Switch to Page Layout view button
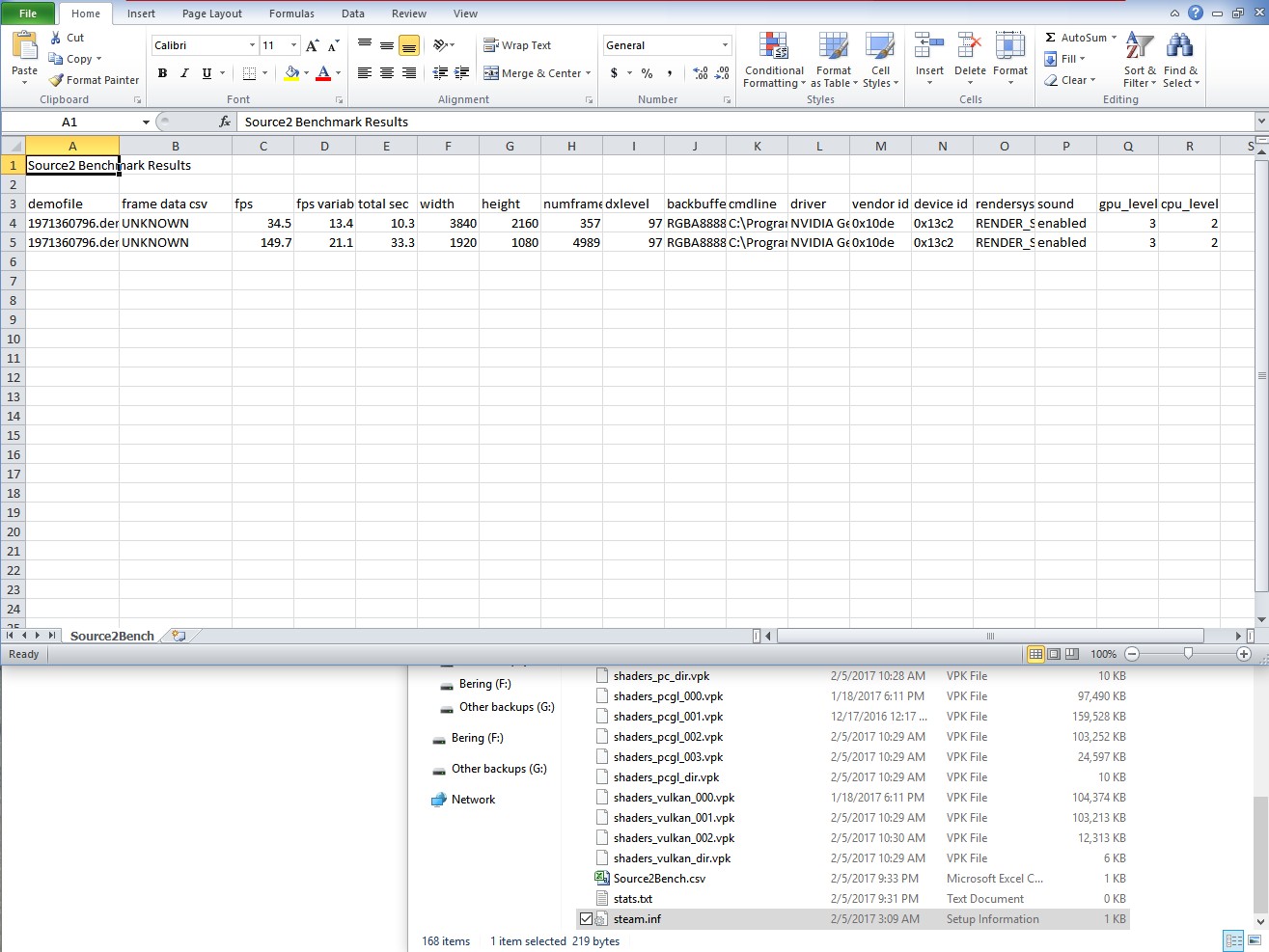Viewport: 1269px width, 952px height. click(1054, 654)
